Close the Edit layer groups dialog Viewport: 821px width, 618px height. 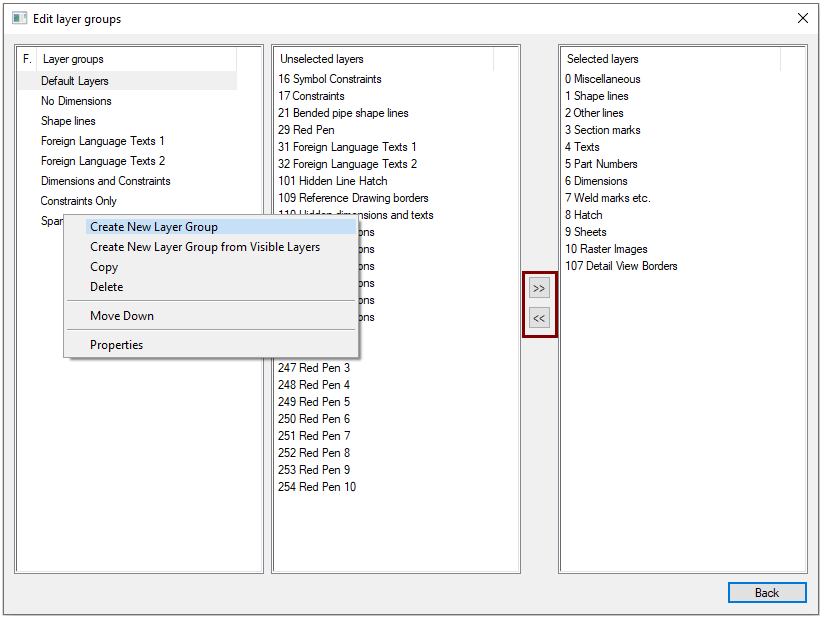pos(802,19)
